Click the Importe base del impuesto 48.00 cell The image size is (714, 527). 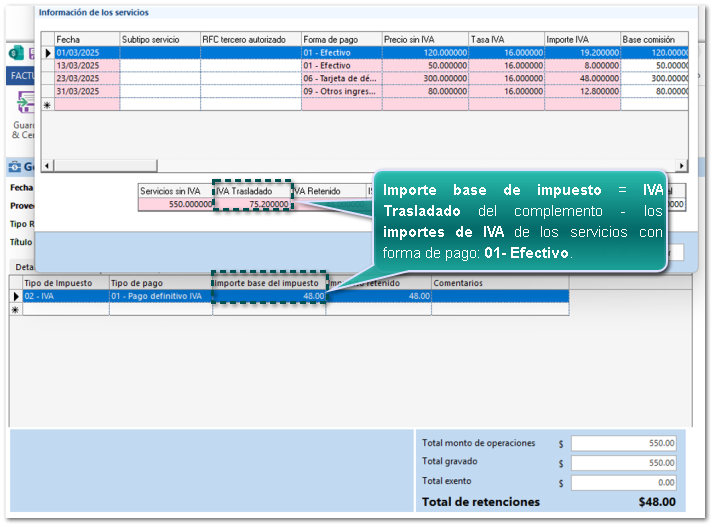click(x=269, y=296)
